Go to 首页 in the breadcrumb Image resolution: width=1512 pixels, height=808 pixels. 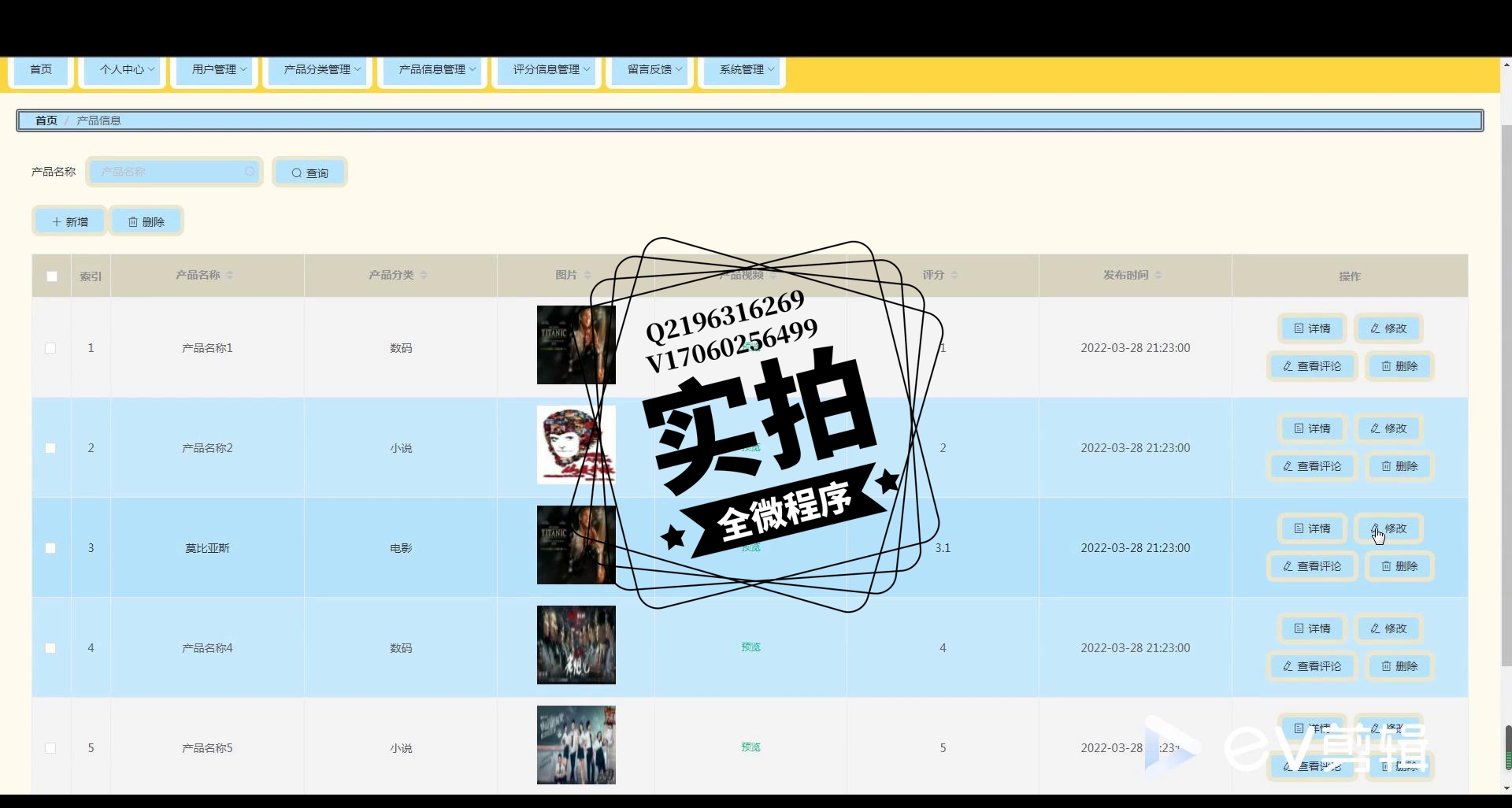click(x=46, y=120)
